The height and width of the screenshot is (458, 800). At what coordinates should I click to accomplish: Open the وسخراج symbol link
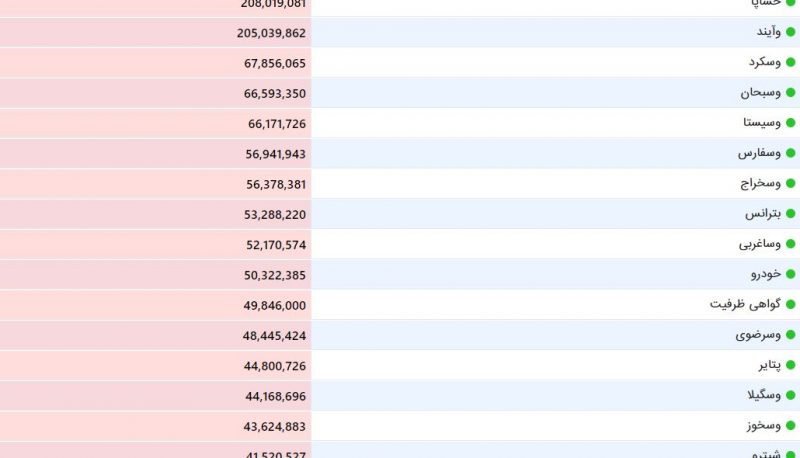[761, 184]
